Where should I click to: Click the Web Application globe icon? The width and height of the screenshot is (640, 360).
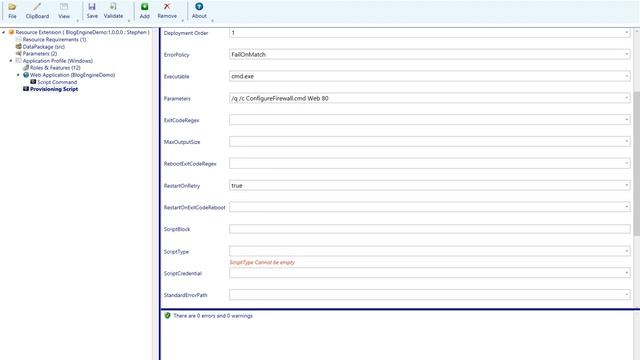point(26,75)
